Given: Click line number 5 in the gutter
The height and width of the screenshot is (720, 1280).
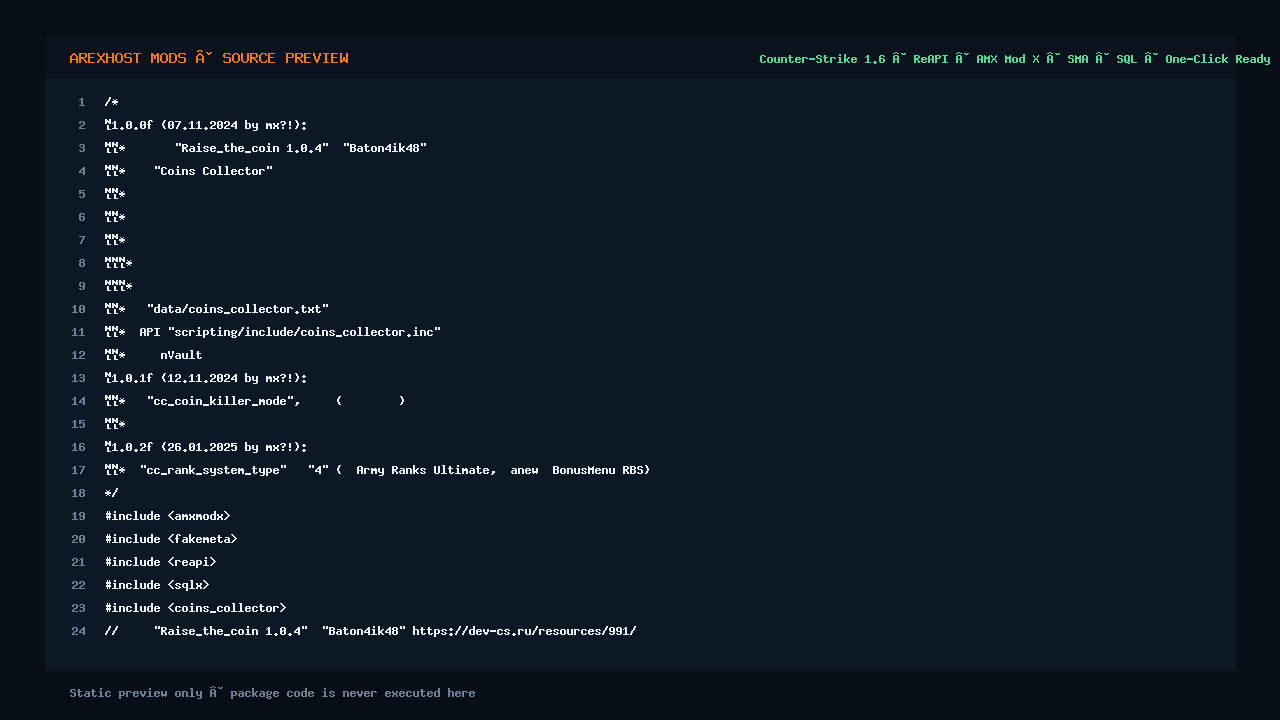Looking at the screenshot, I should (x=82, y=194).
